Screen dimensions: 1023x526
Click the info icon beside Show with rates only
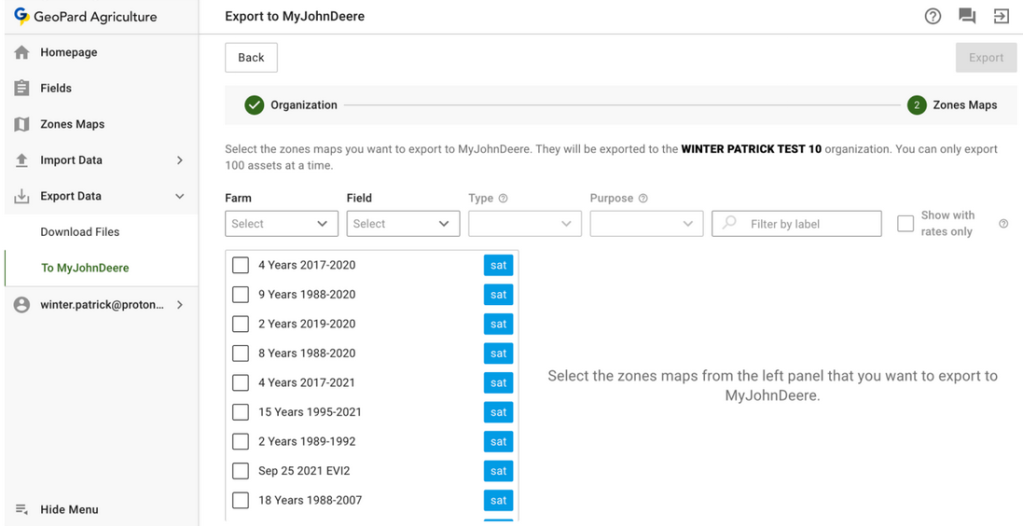1003,224
